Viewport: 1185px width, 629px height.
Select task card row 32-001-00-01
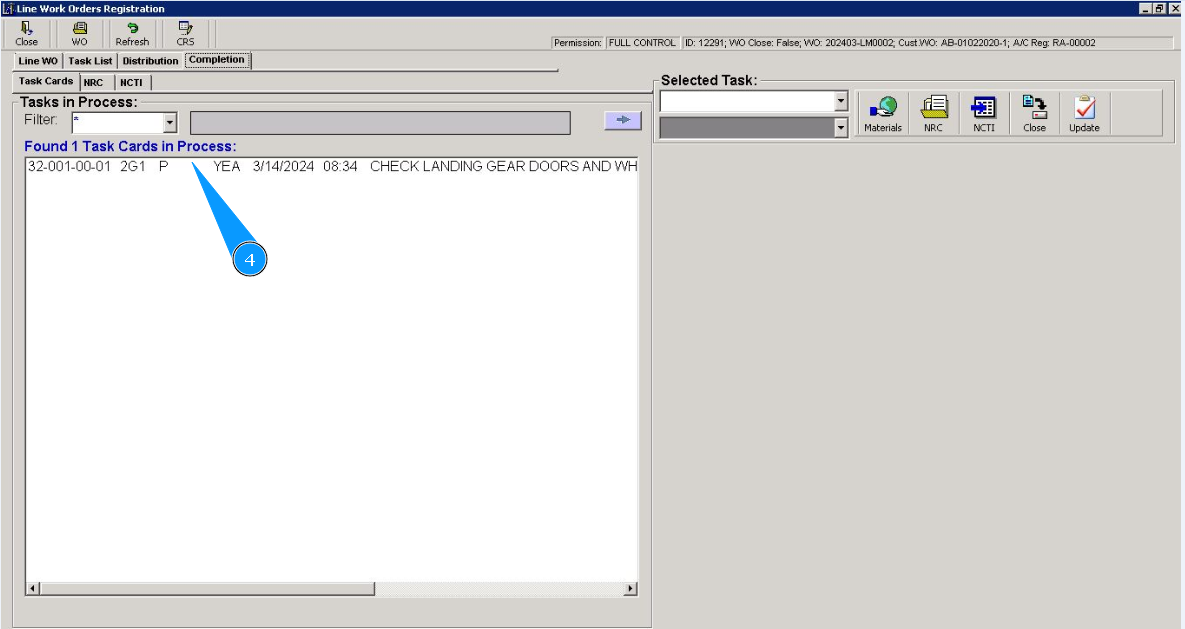(332, 166)
